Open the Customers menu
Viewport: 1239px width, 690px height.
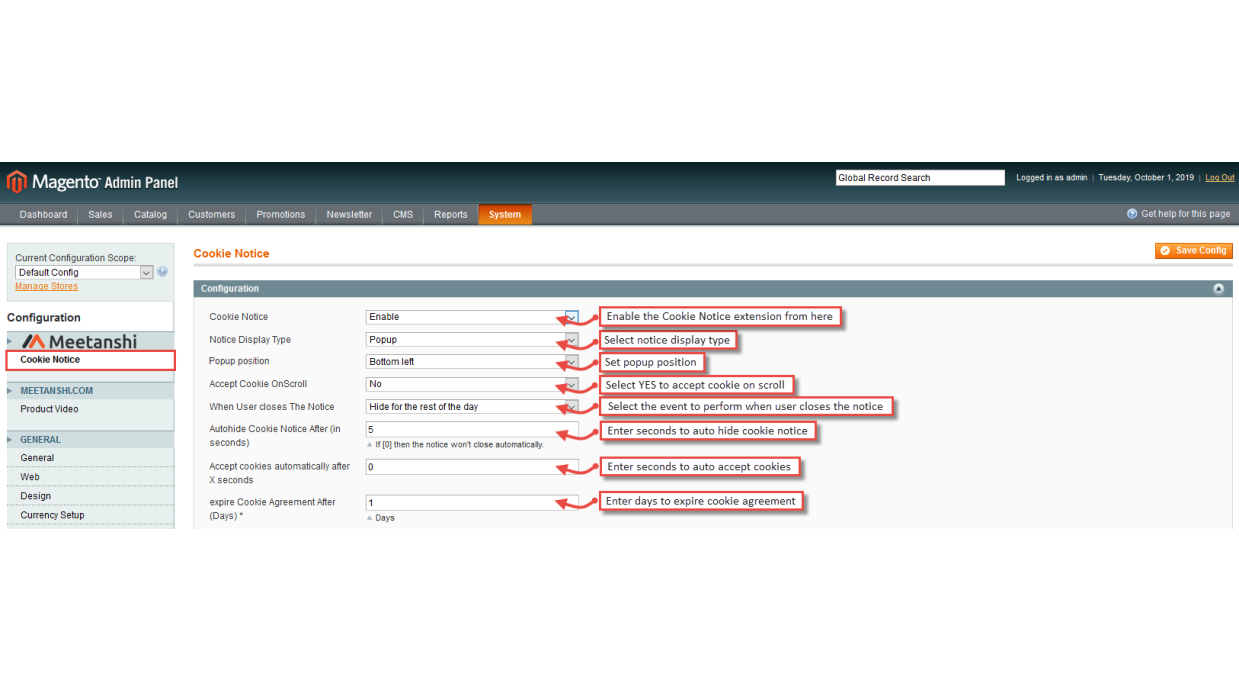click(x=211, y=215)
